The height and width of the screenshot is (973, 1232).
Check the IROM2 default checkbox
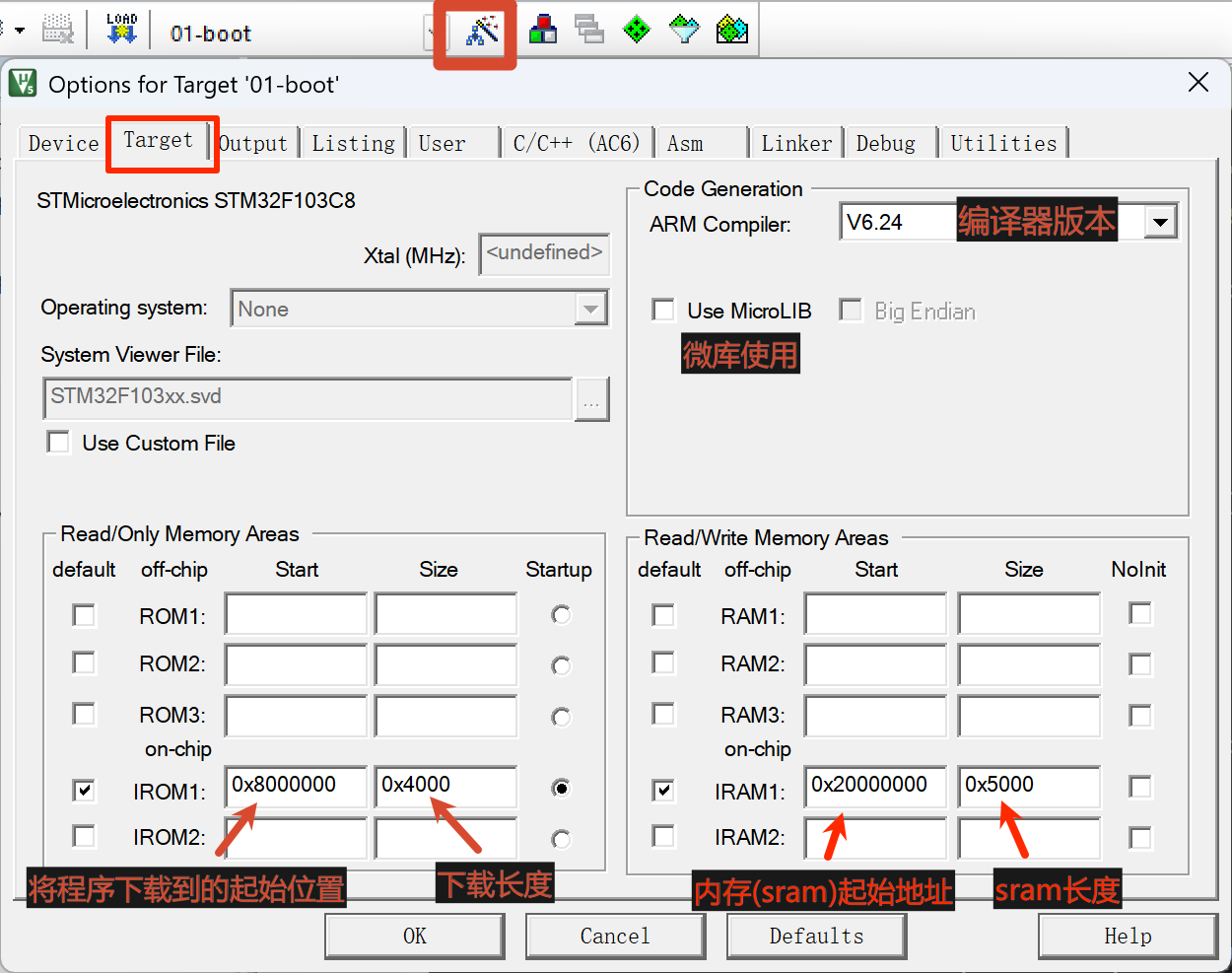tap(85, 837)
